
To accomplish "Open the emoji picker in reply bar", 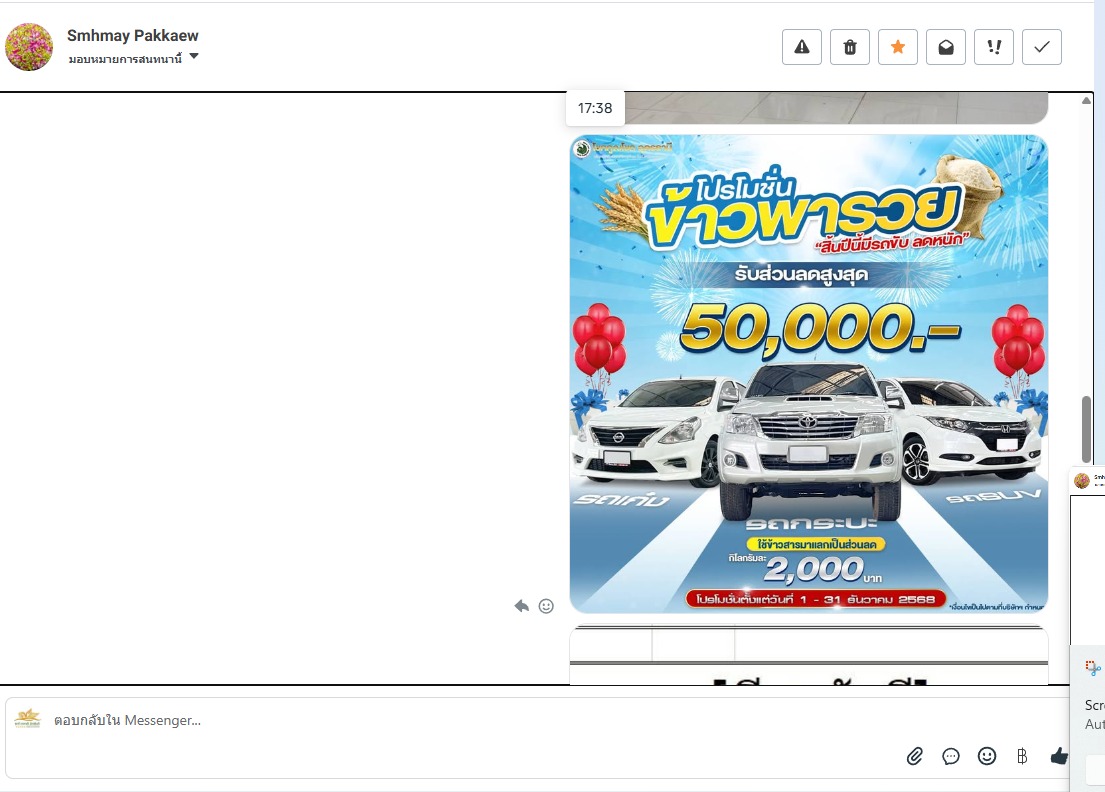I will [x=987, y=756].
